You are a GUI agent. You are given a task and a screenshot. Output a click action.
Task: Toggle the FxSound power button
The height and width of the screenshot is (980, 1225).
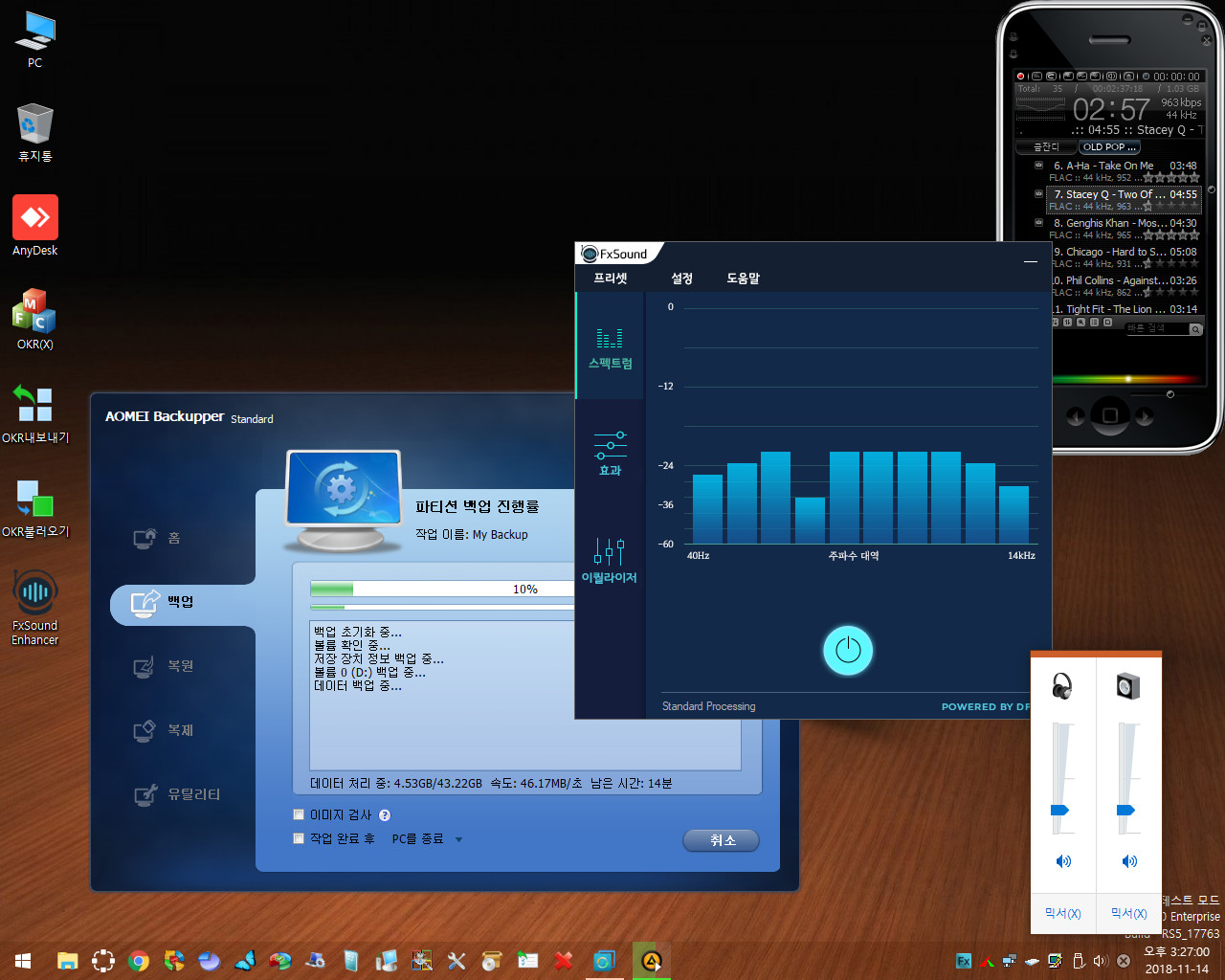point(848,651)
